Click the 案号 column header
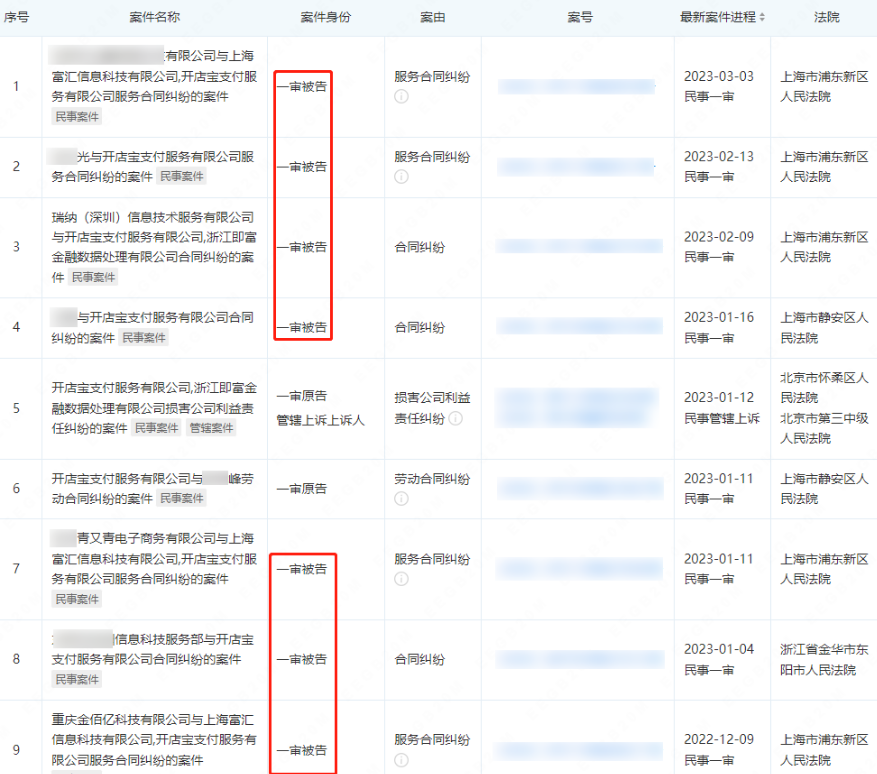 [579, 17]
